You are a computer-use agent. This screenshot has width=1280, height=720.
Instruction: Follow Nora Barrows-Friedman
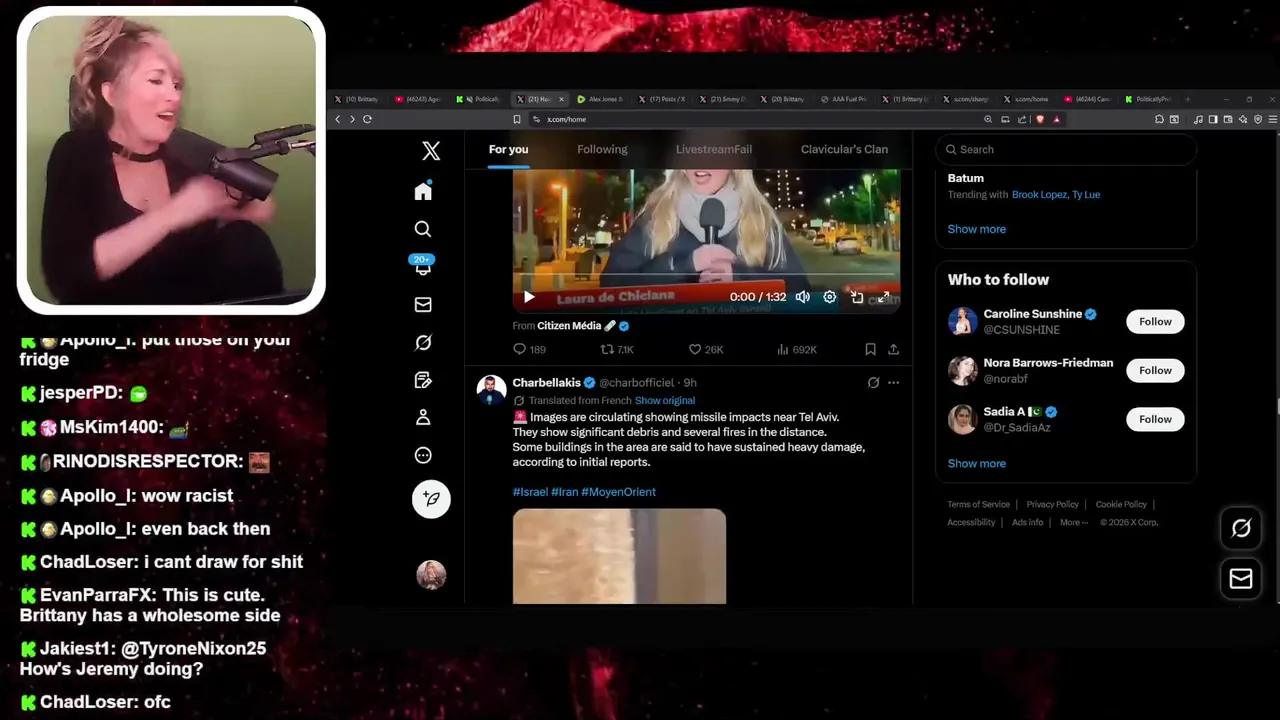(x=1155, y=370)
